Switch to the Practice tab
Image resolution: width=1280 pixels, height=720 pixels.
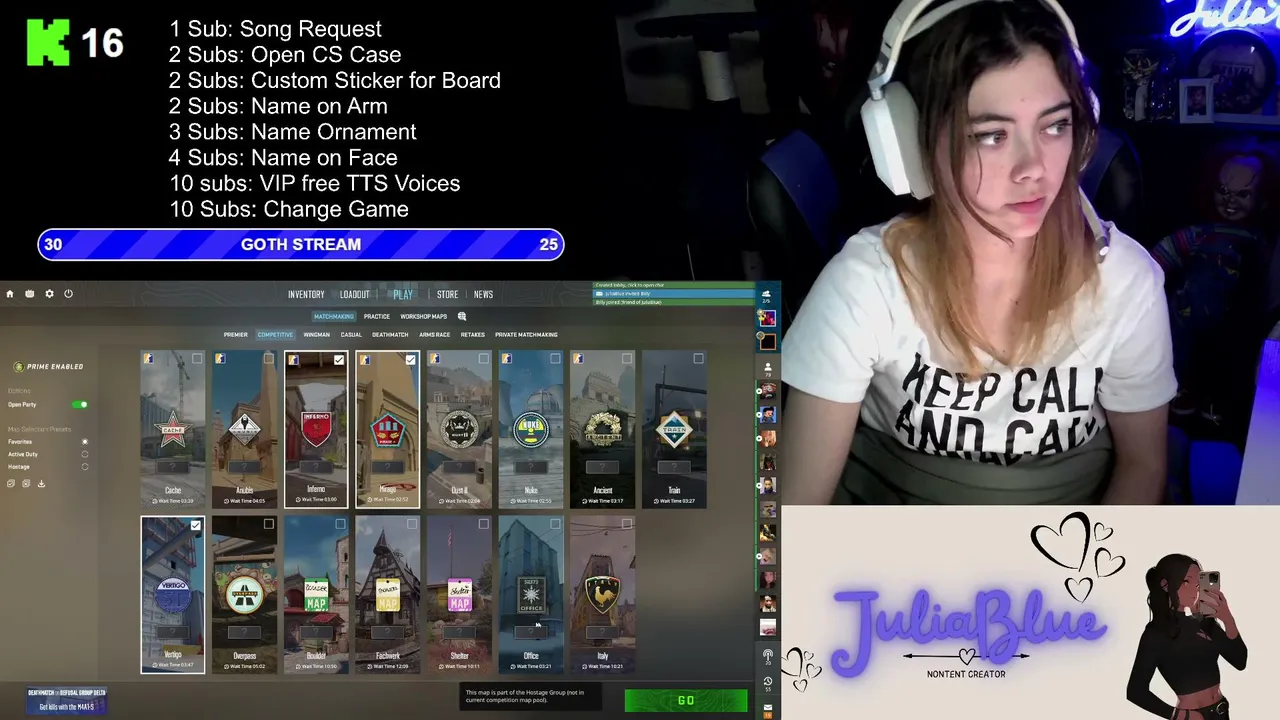click(x=377, y=316)
